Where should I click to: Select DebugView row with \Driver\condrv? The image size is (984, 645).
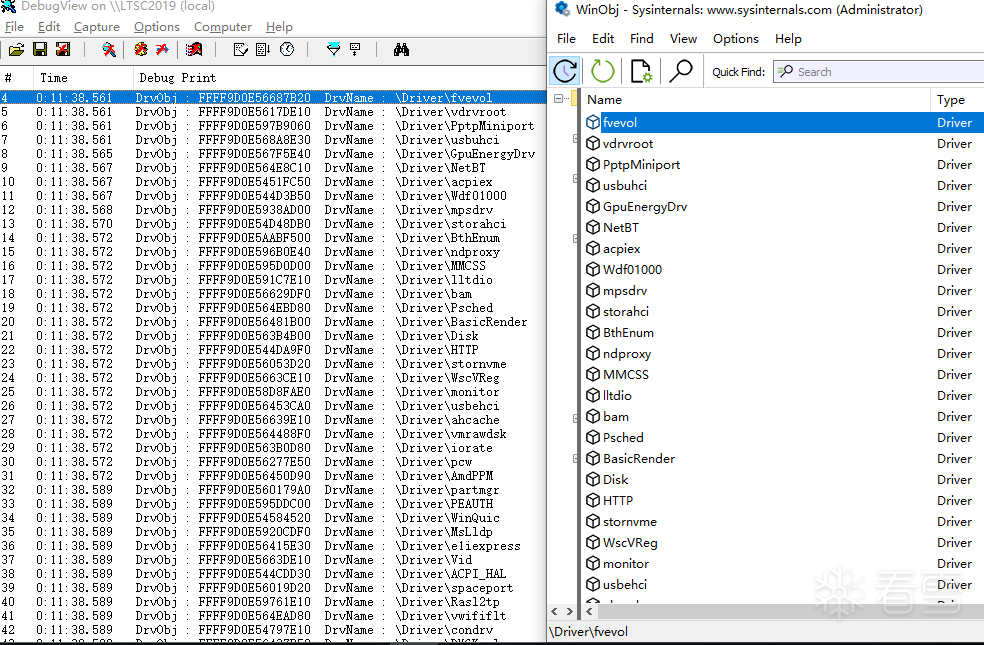point(273,629)
